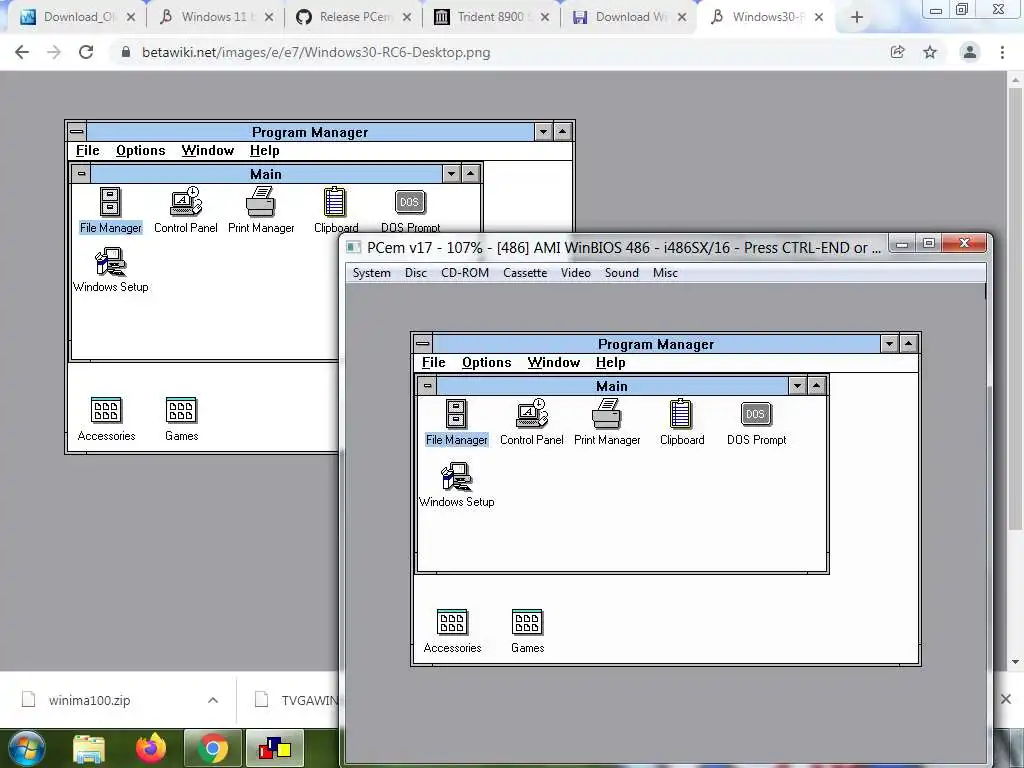The image size is (1024, 768).
Task: Open Games group icon in PCem window
Action: (527, 630)
